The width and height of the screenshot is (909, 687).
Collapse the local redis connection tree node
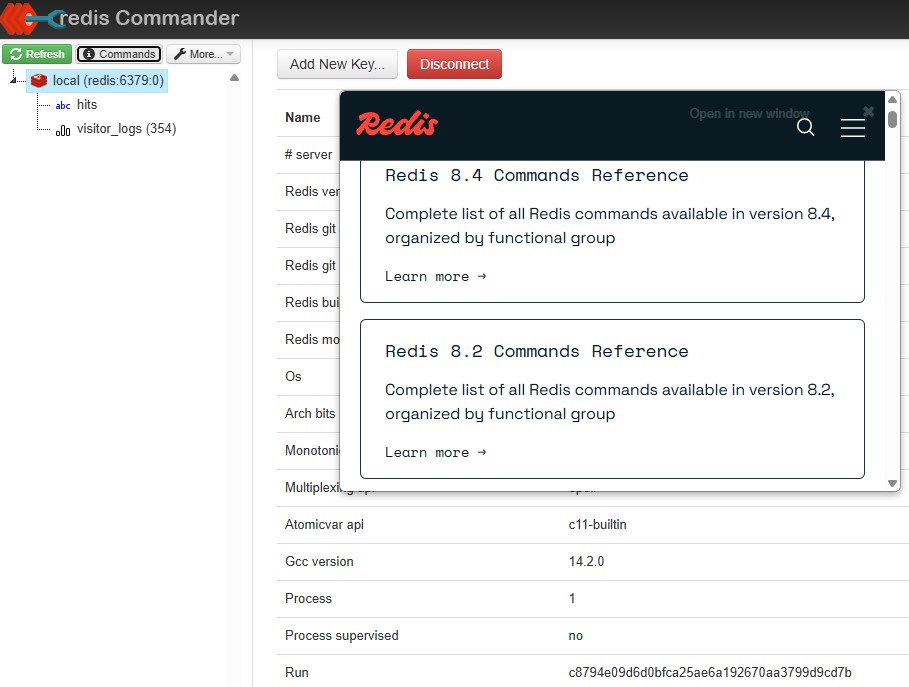pyautogui.click(x=13, y=80)
